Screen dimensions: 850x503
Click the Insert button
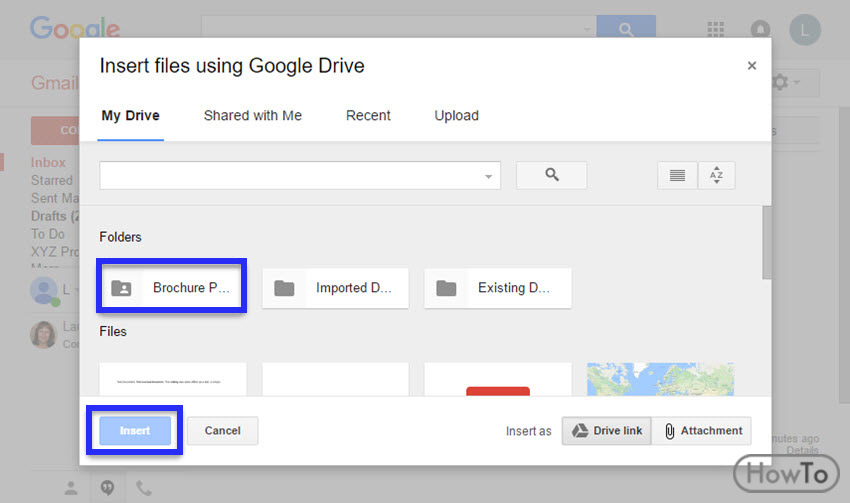(x=135, y=431)
